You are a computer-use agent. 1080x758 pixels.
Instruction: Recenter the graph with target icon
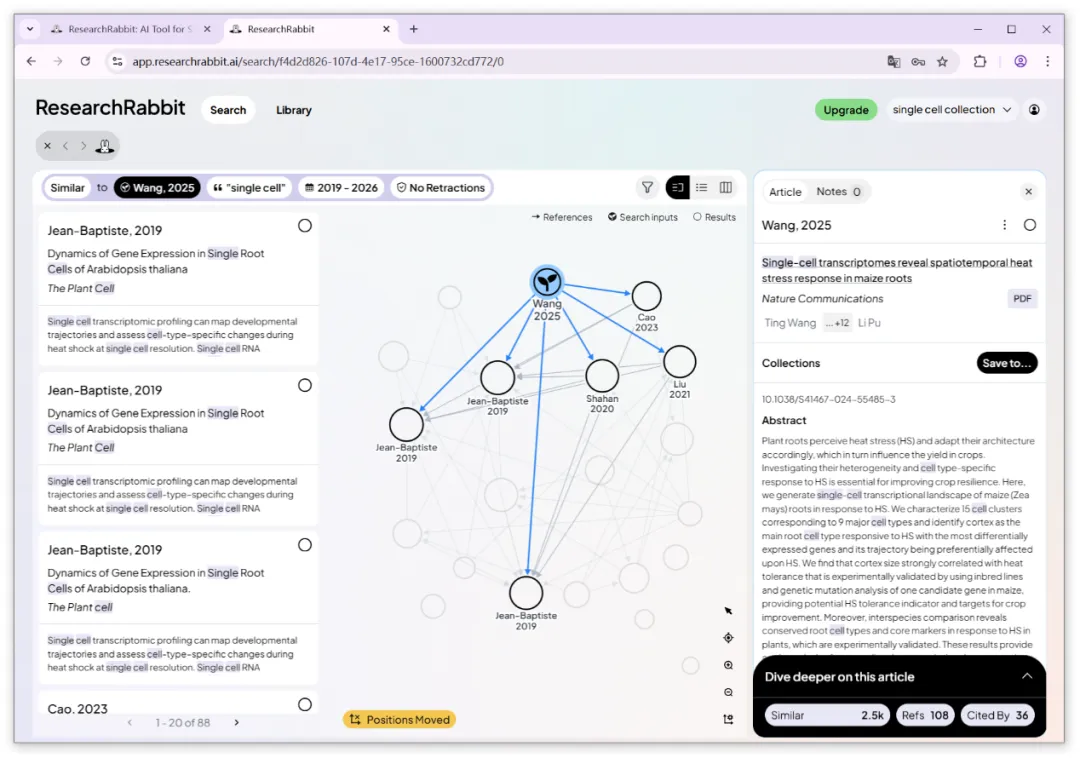pyautogui.click(x=728, y=638)
